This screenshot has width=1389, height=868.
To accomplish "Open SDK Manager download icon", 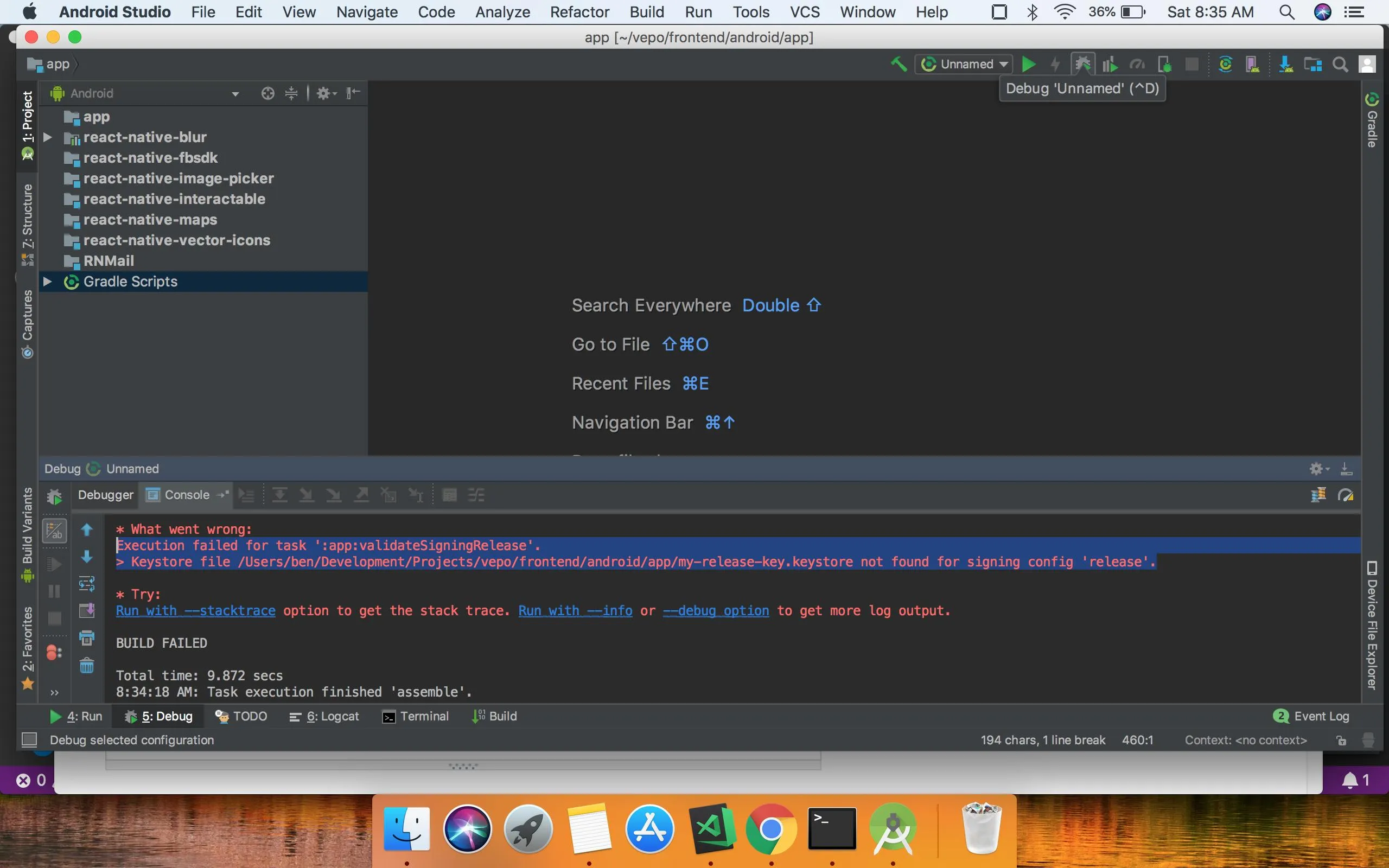I will pos(1286,65).
